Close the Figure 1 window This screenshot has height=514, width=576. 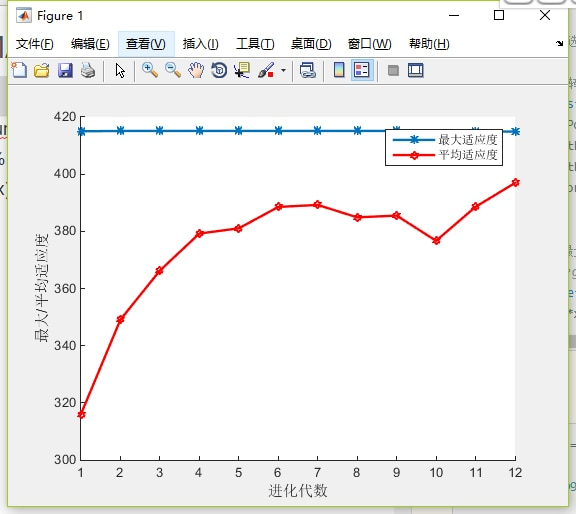coord(545,15)
